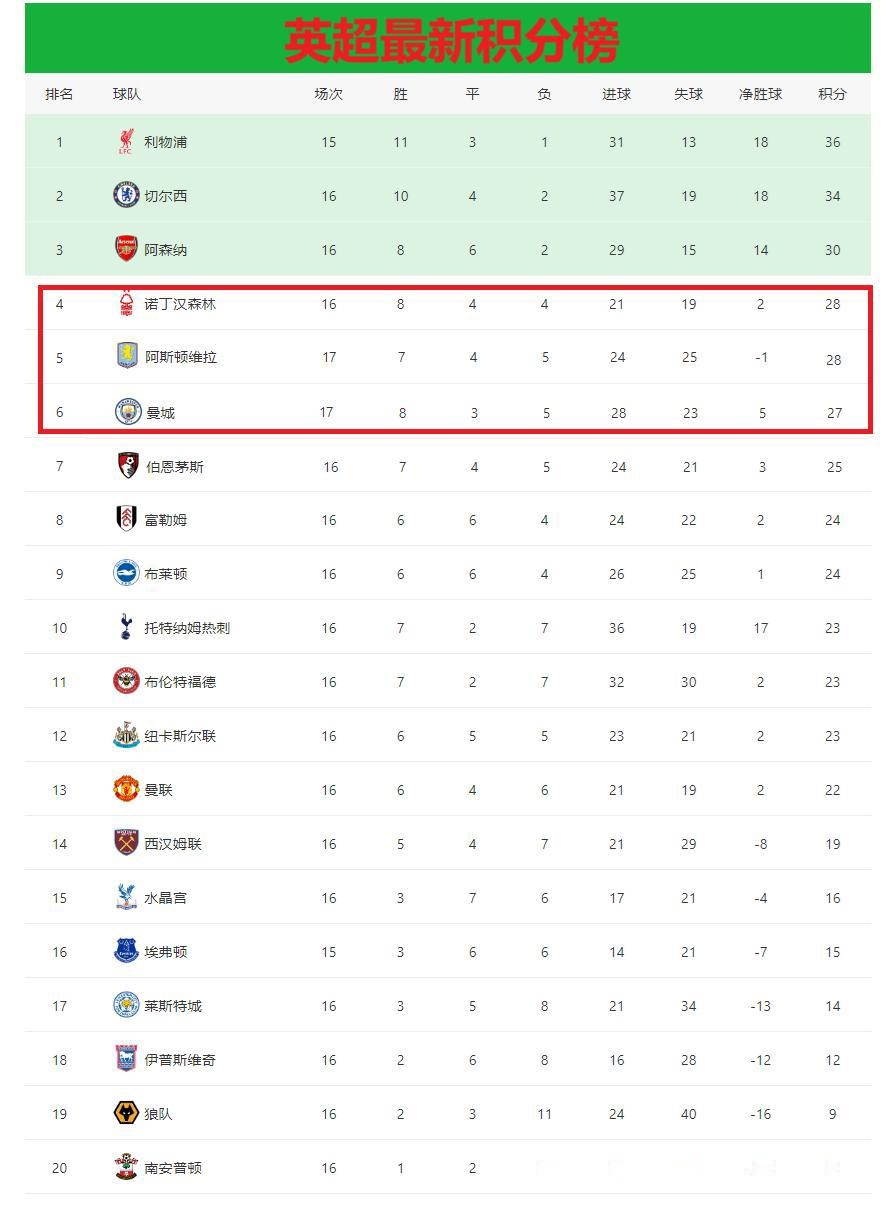
Task: Select the Manchester City crest icon
Action: (127, 411)
